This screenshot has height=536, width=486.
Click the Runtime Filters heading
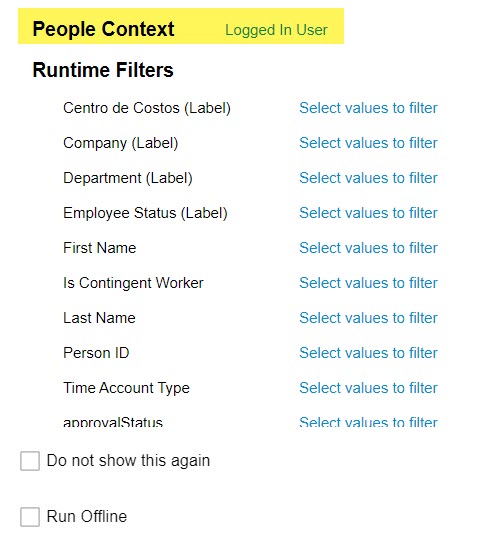103,70
